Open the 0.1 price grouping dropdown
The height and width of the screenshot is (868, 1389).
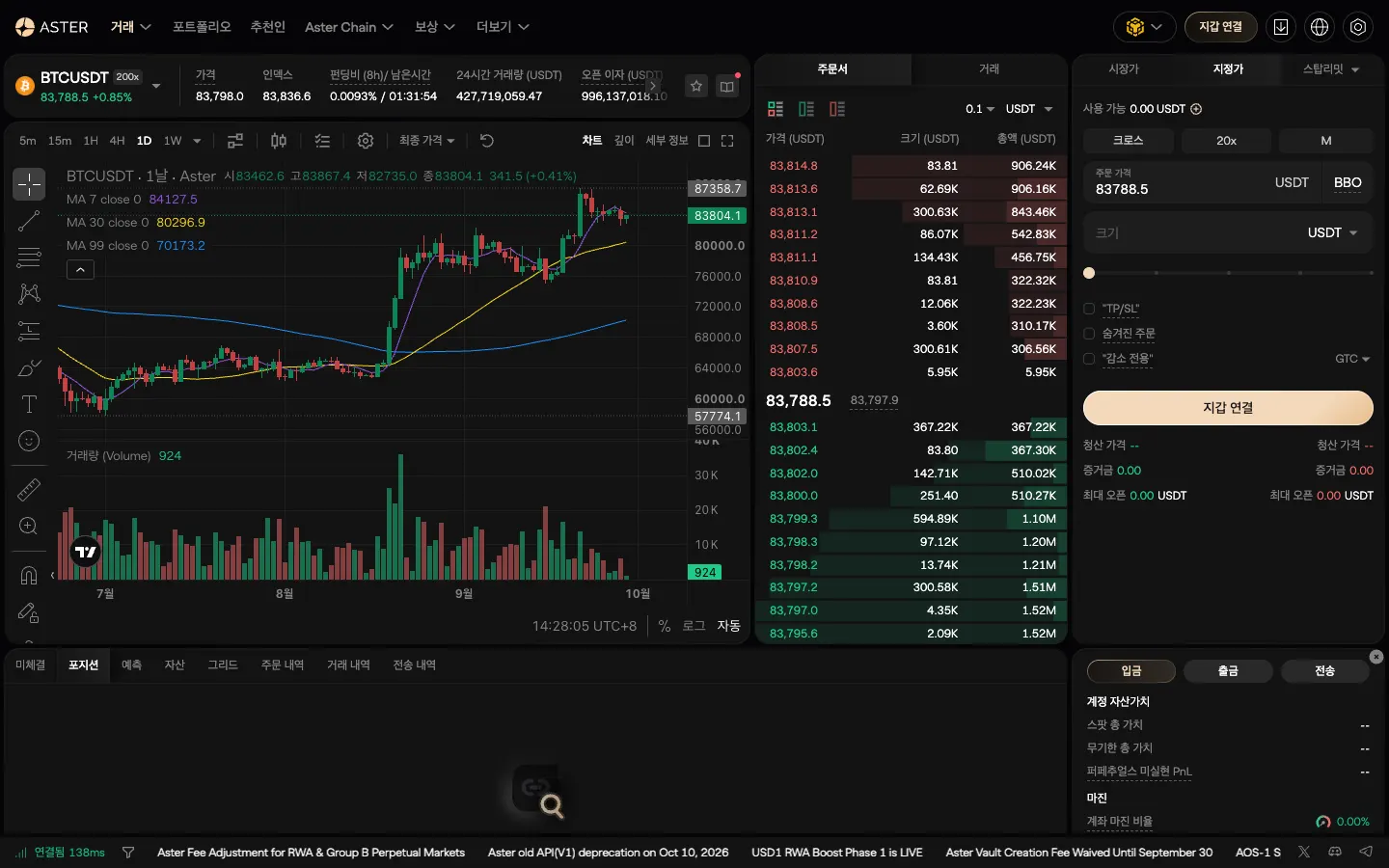pos(979,109)
